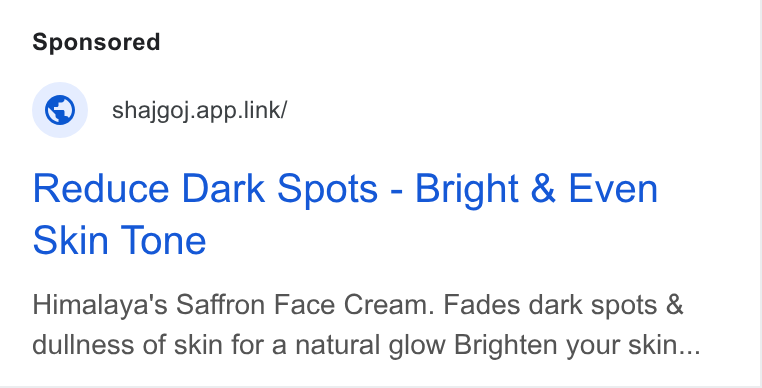Image resolution: width=762 pixels, height=388 pixels.
Task: Click the 'Sponsored' label
Action: [x=96, y=42]
